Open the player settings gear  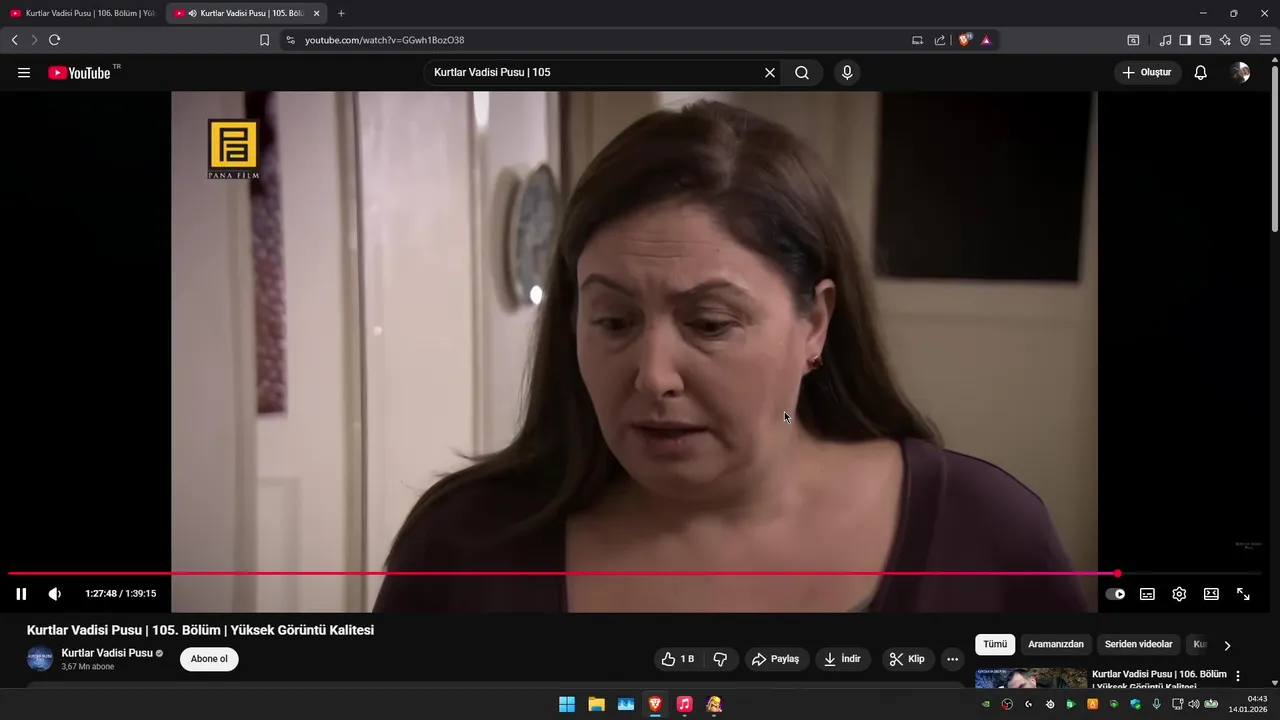pos(1179,594)
